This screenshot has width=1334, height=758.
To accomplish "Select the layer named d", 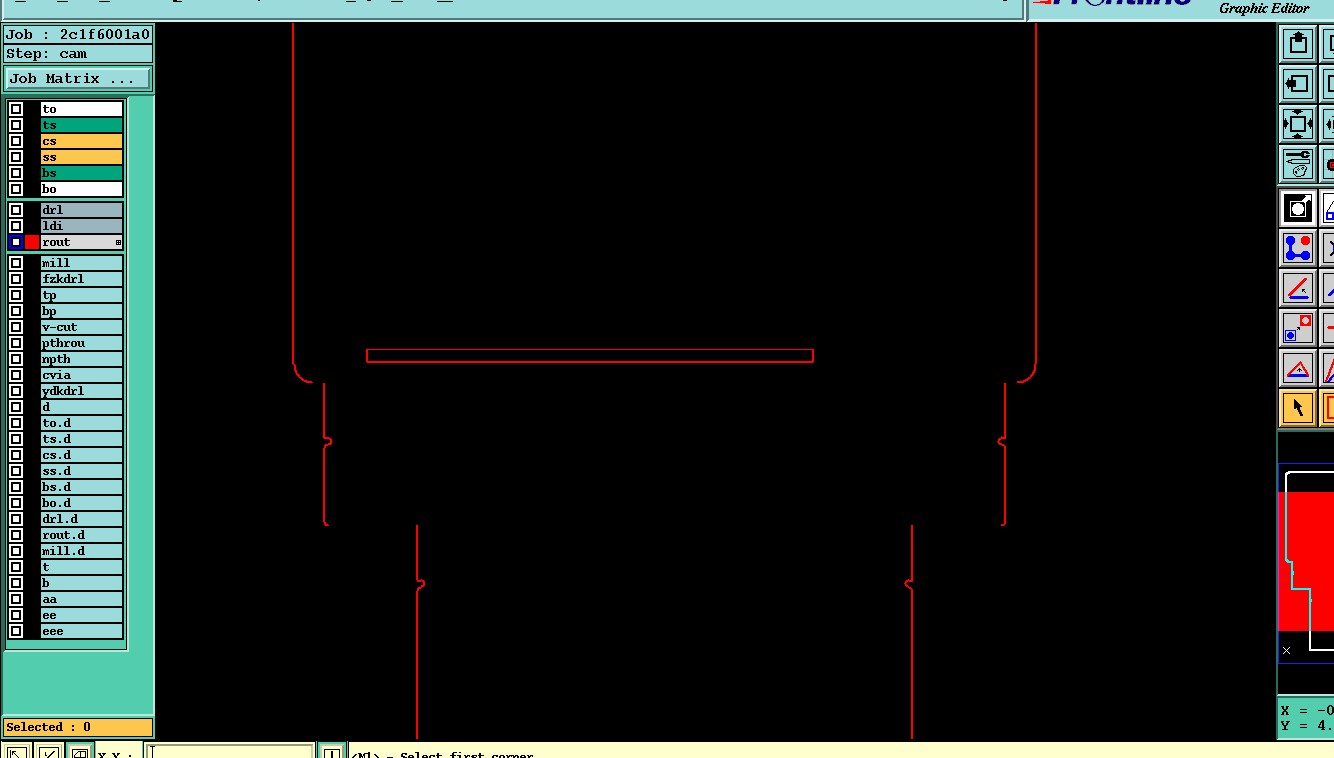I will tap(81, 407).
